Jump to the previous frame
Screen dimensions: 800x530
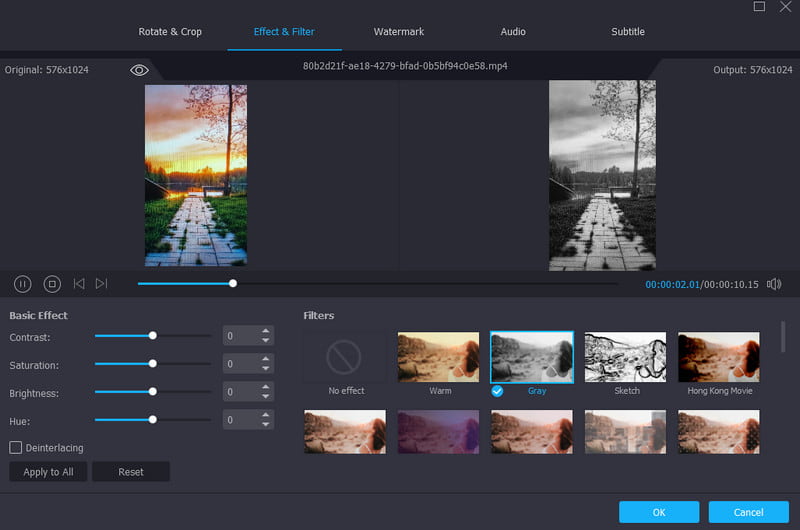click(79, 284)
